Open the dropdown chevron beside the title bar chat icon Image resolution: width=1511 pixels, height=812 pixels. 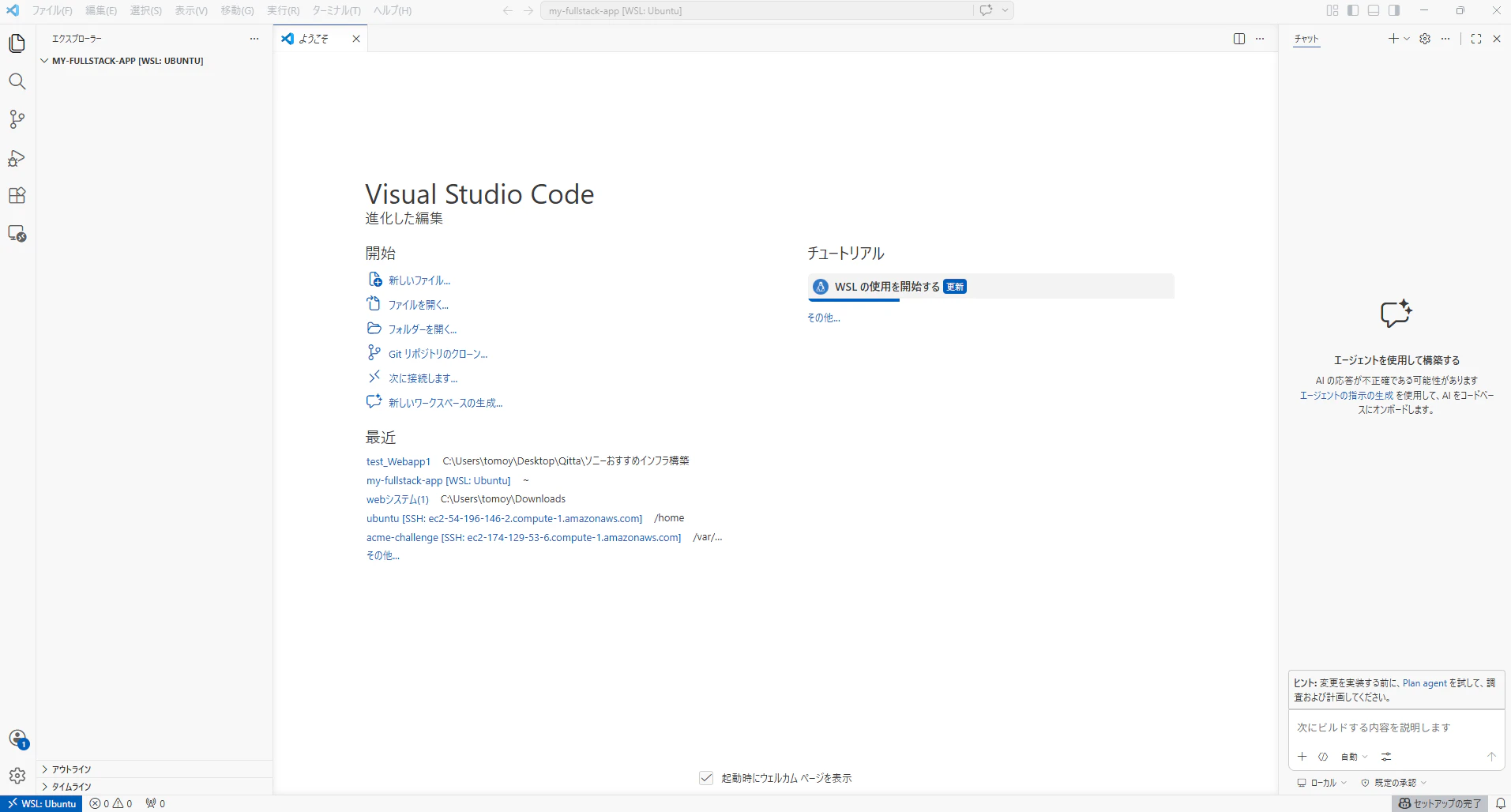1005,10
